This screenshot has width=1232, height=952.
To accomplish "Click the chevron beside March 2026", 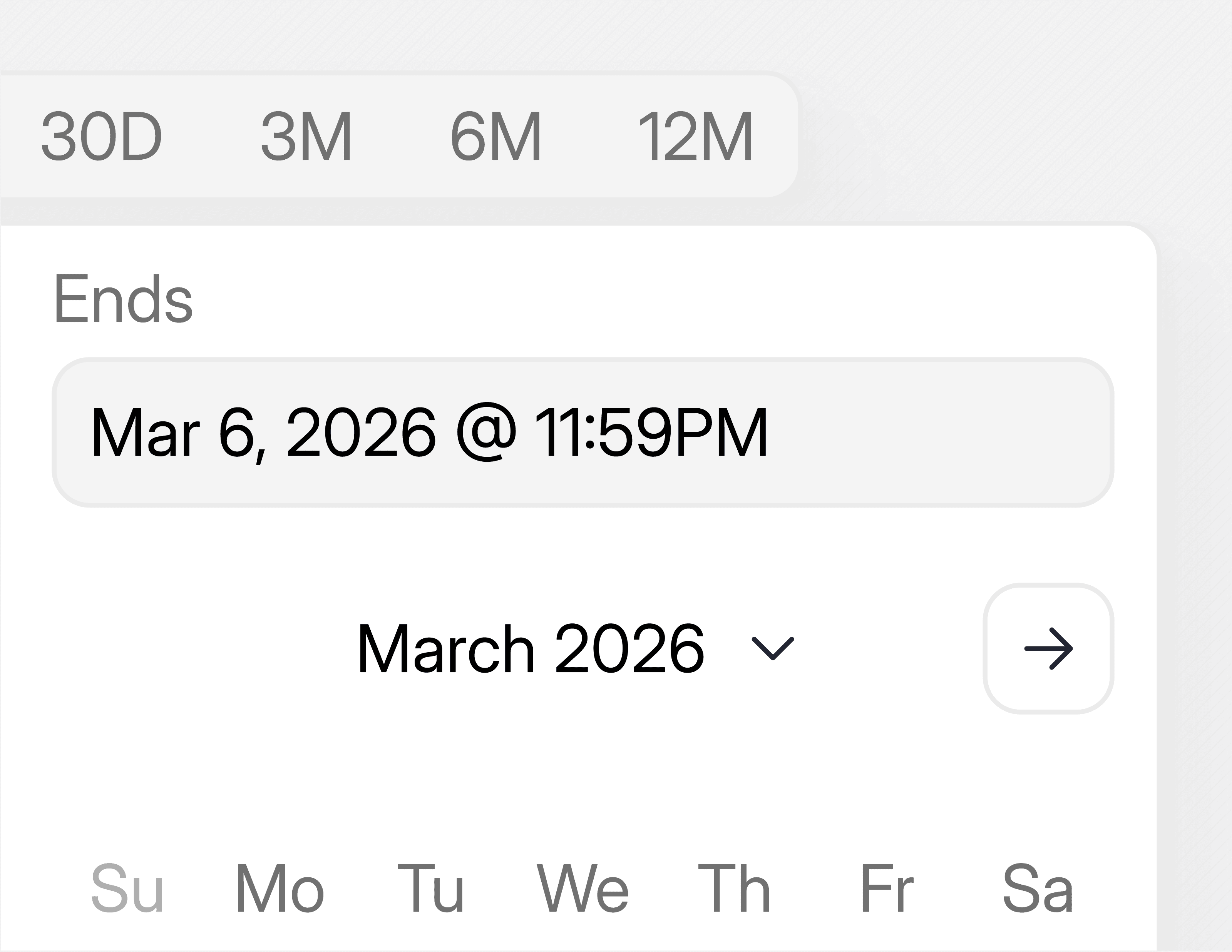I will click(773, 648).
